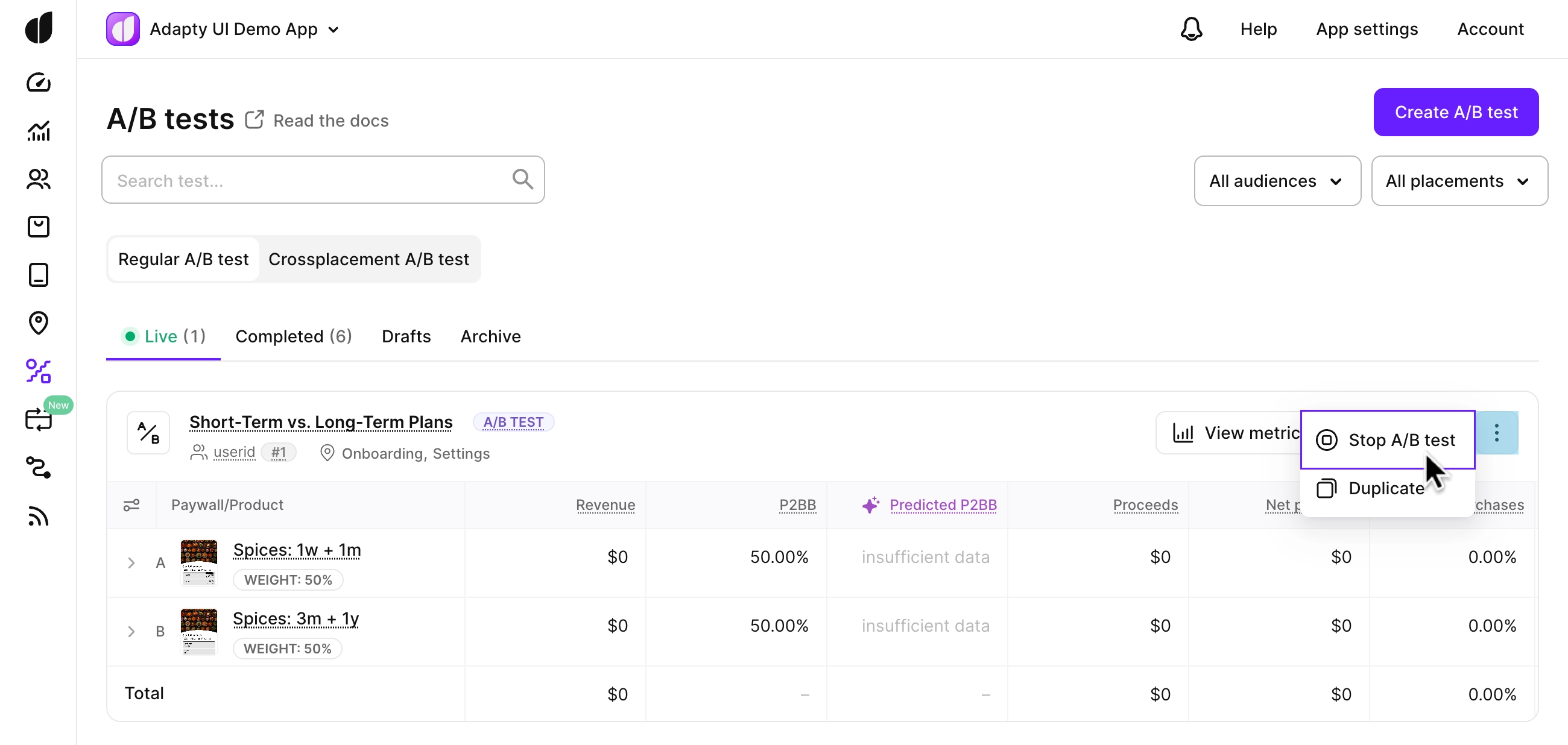Open the All audiences dropdown
The image size is (1568, 745).
click(x=1277, y=181)
